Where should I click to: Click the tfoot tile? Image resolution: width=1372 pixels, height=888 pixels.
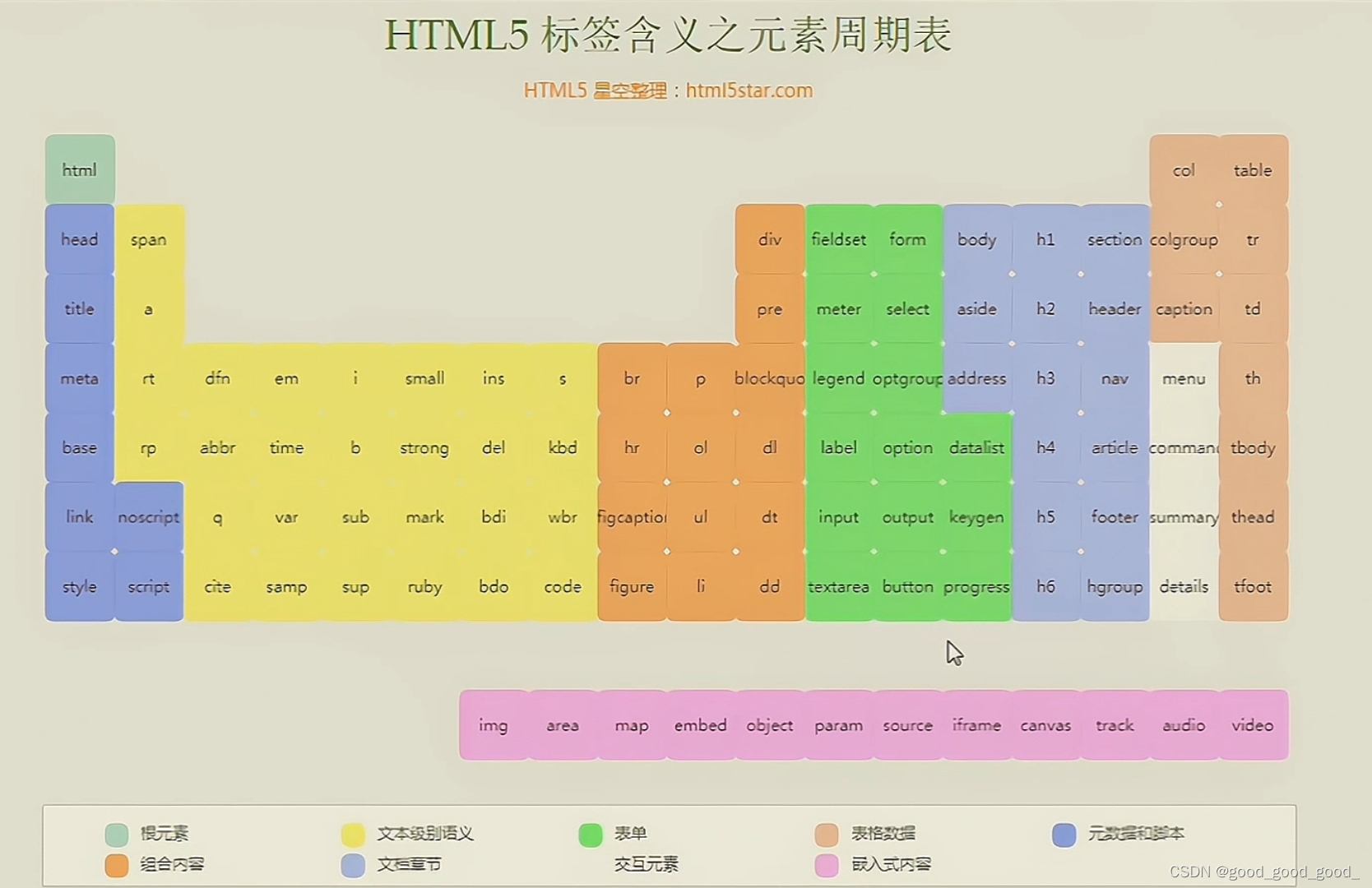click(x=1253, y=586)
